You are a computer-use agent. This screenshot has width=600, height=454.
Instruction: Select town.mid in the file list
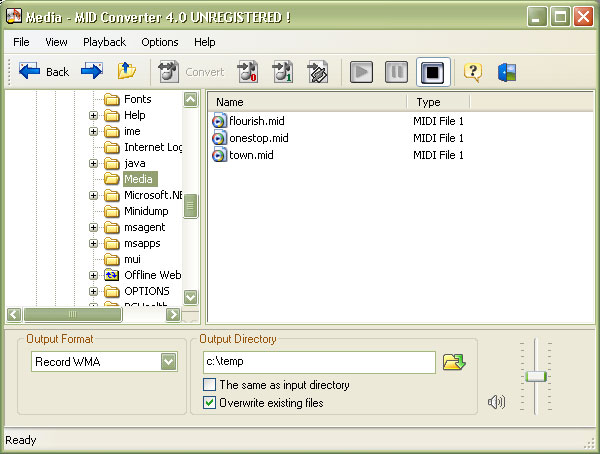[251, 155]
